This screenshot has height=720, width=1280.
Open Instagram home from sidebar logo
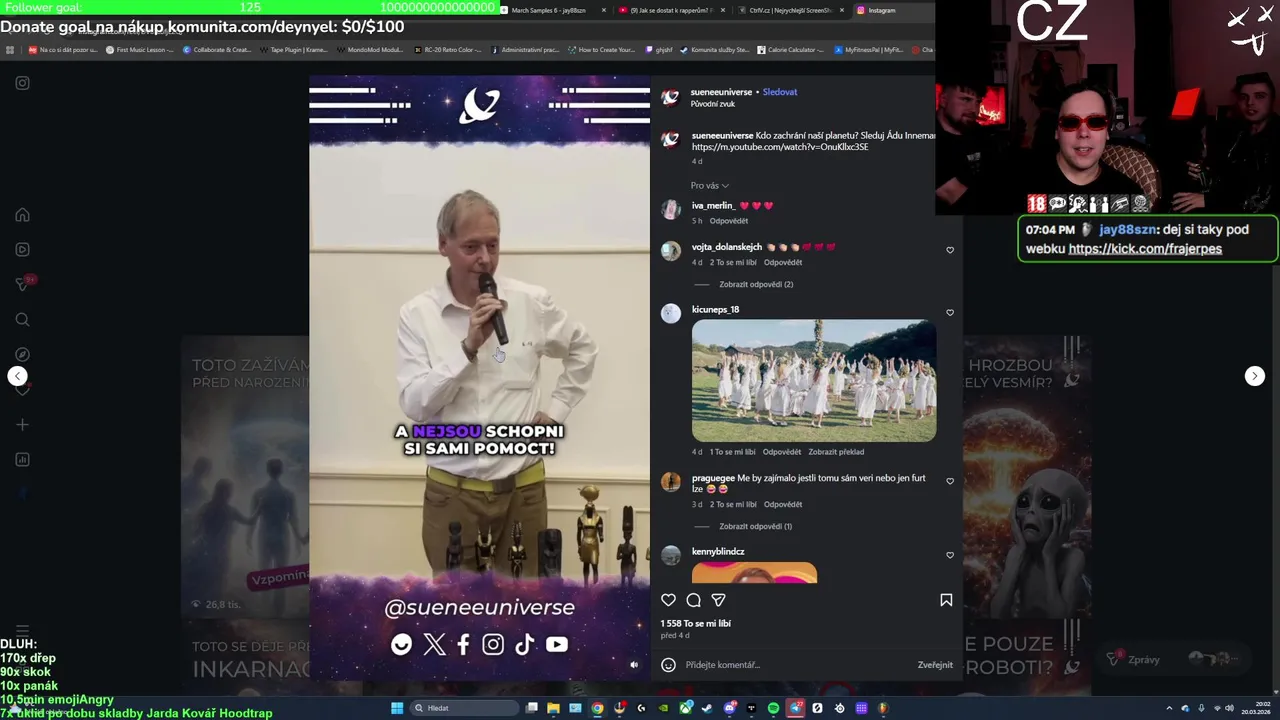(x=22, y=83)
